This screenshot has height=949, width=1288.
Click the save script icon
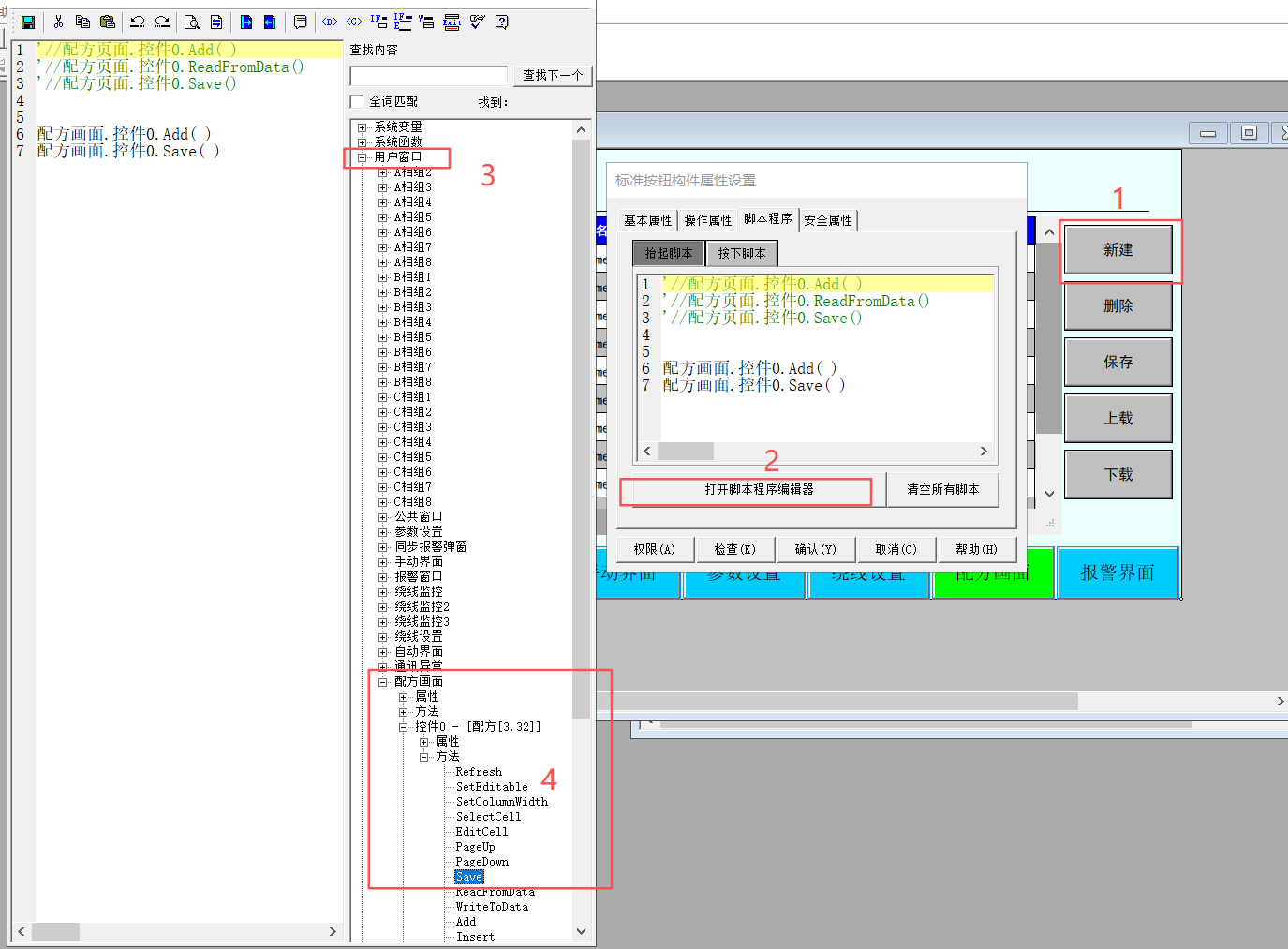coord(28,22)
